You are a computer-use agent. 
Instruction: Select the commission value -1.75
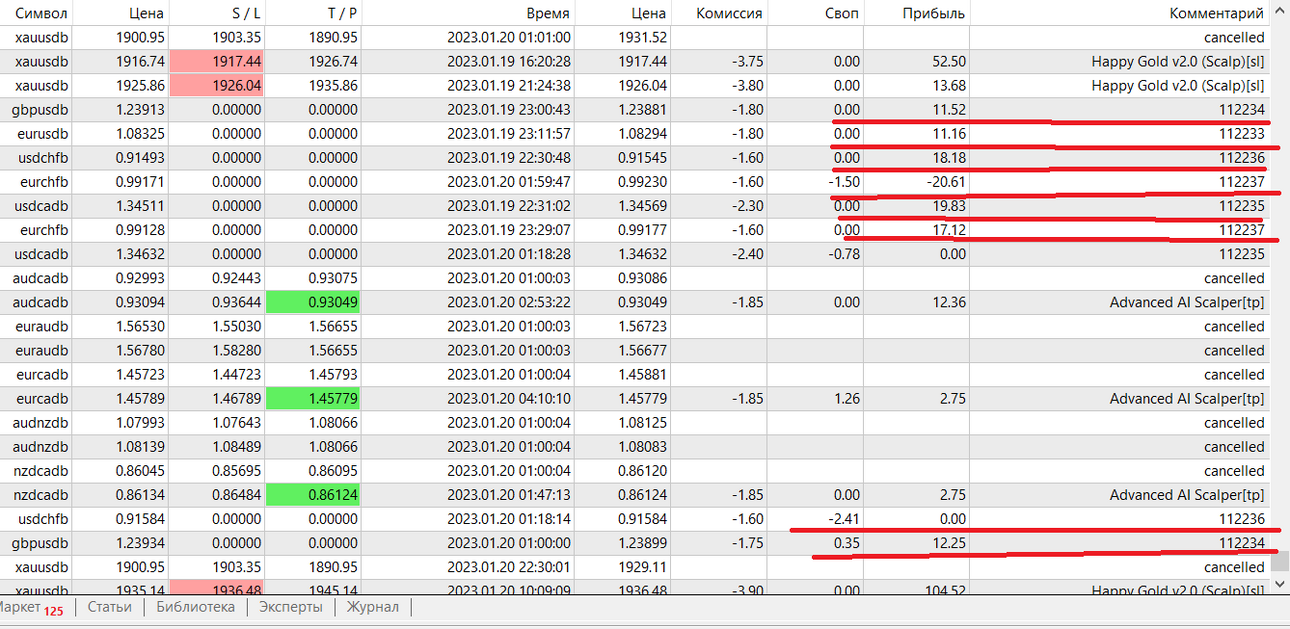coord(748,543)
